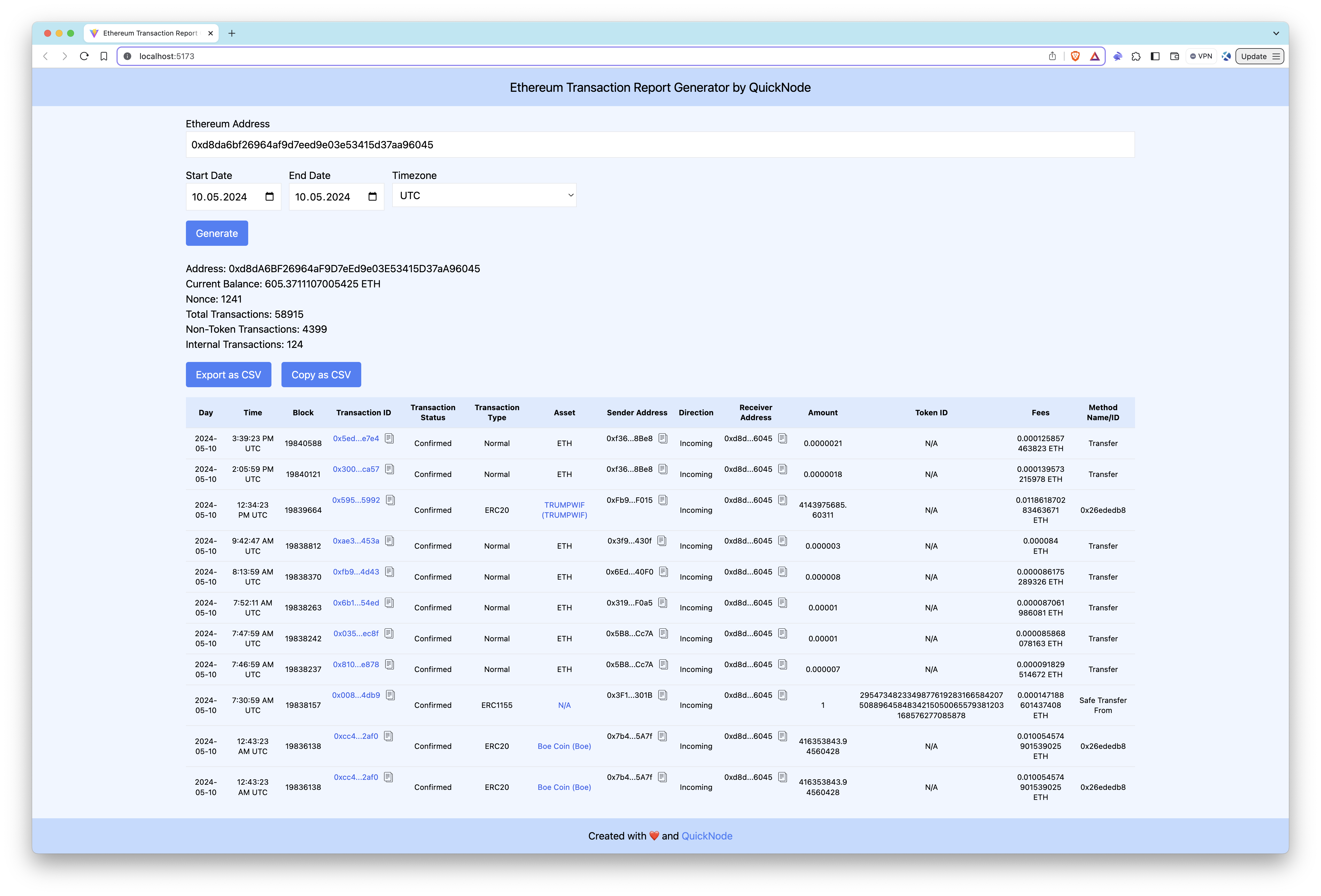The image size is (1321, 896).
Task: Open QuickNode footer link
Action: point(706,836)
